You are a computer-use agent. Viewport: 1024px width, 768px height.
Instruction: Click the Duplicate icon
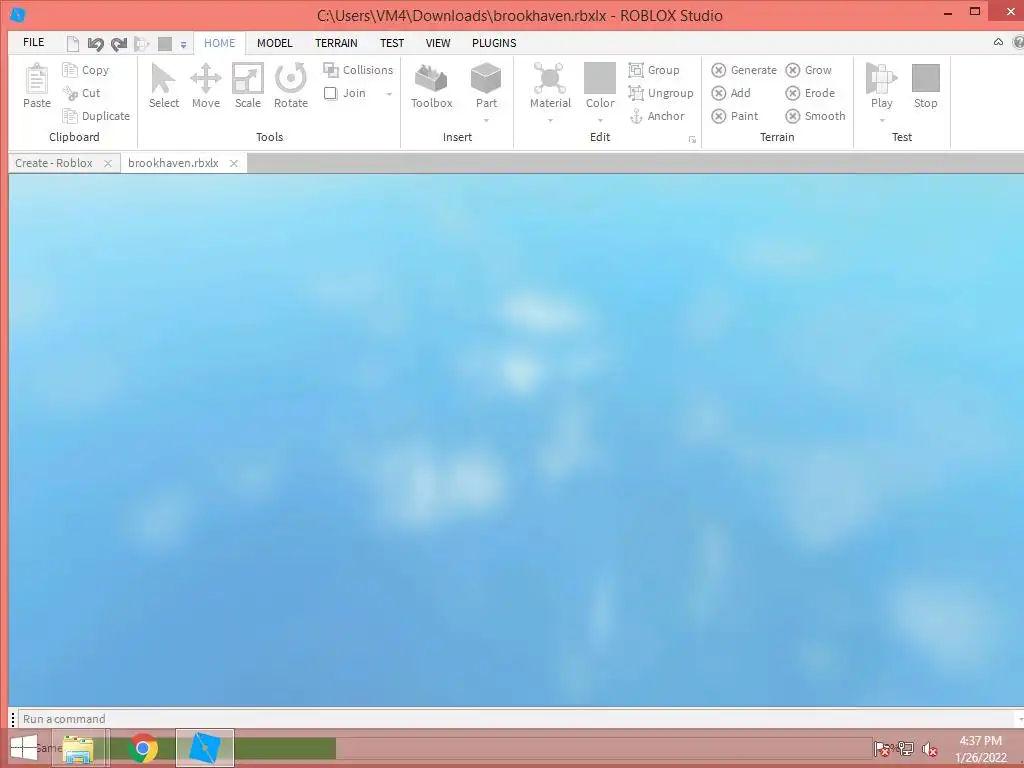70,116
